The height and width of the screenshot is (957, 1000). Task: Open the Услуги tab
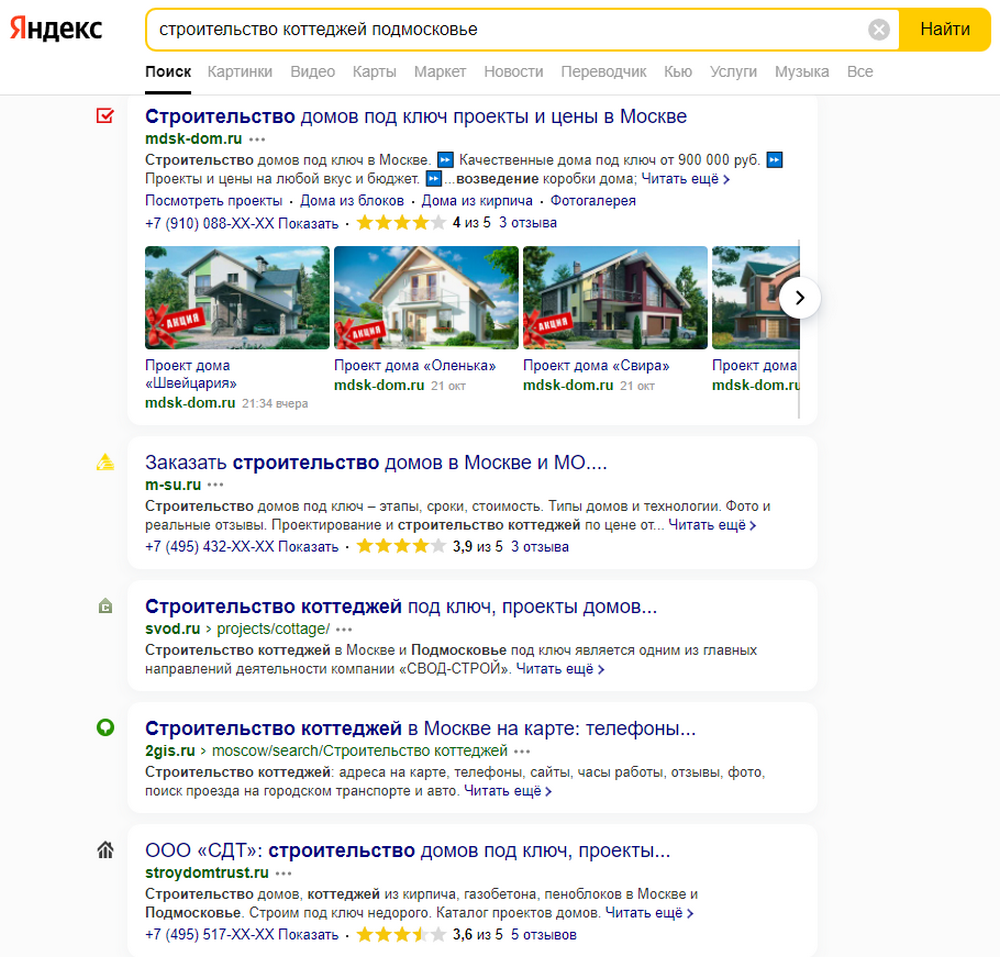[733, 71]
